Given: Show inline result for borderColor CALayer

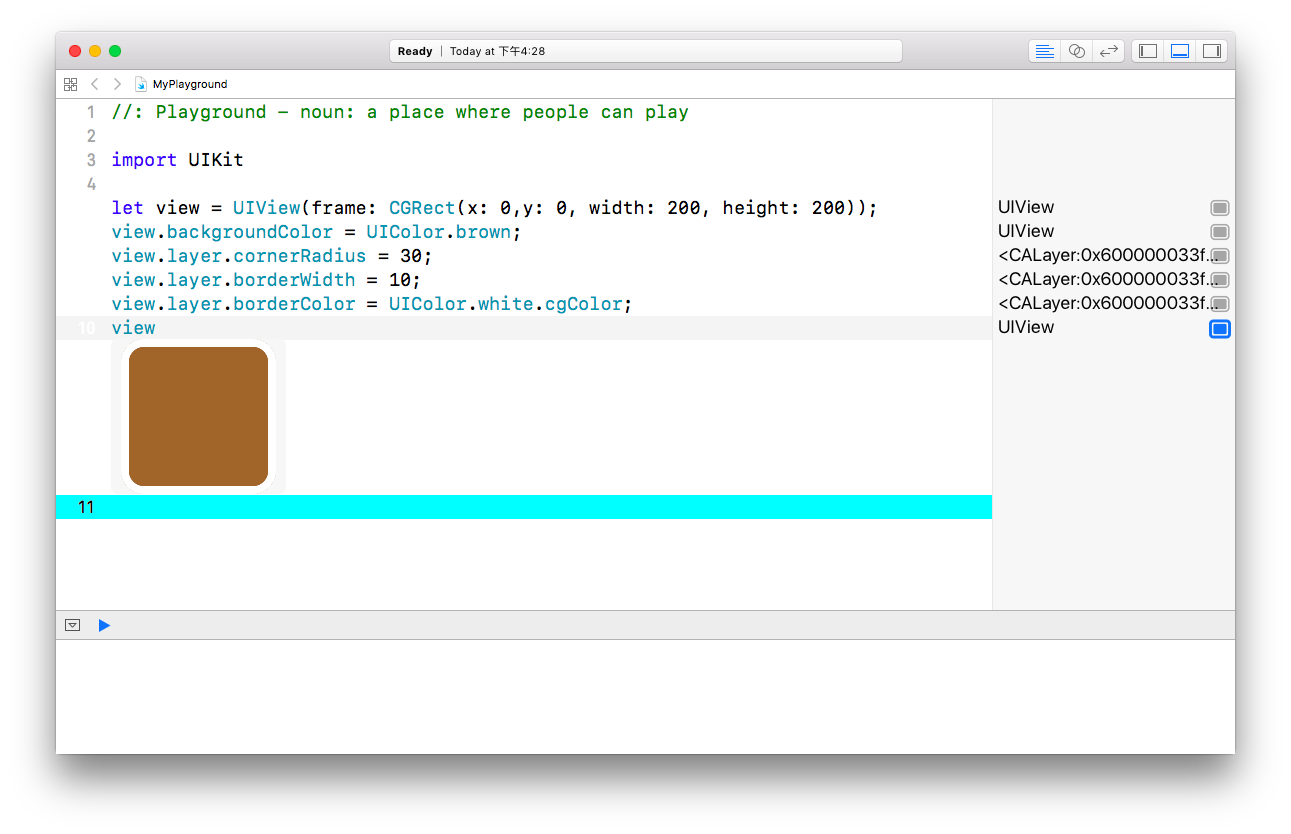Looking at the screenshot, I should 1219,304.
